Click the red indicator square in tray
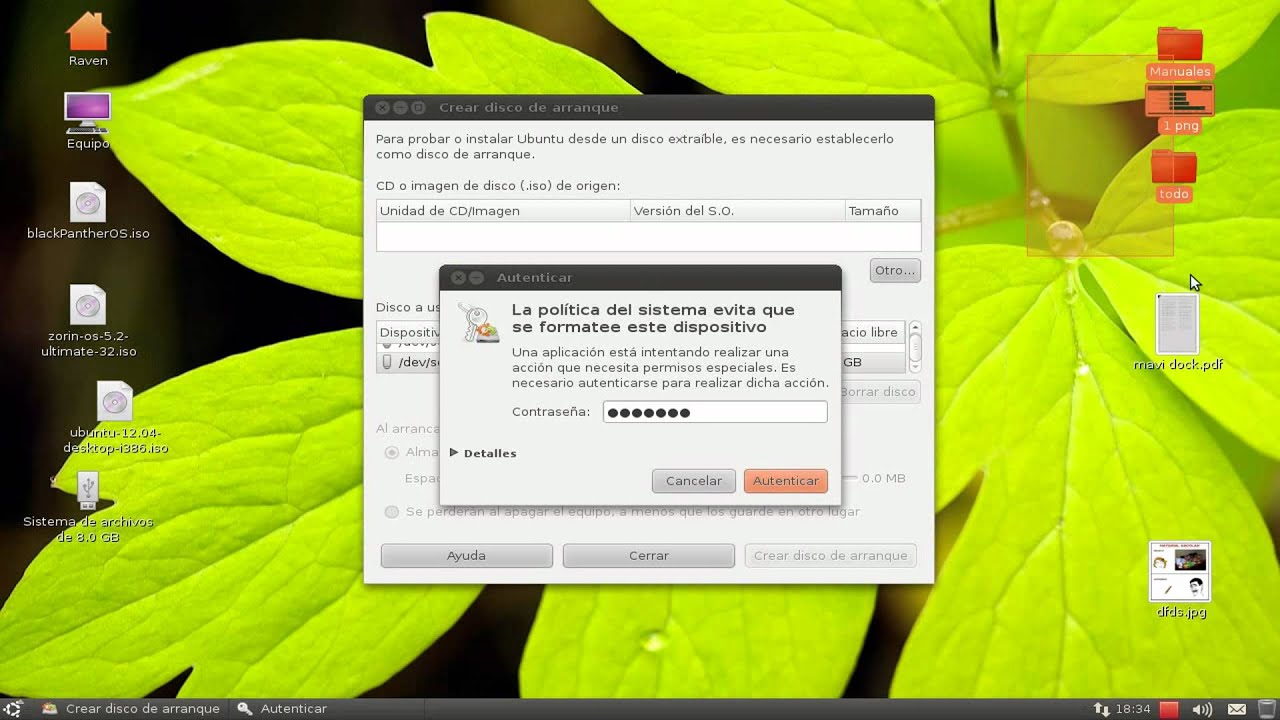 coord(1169,709)
